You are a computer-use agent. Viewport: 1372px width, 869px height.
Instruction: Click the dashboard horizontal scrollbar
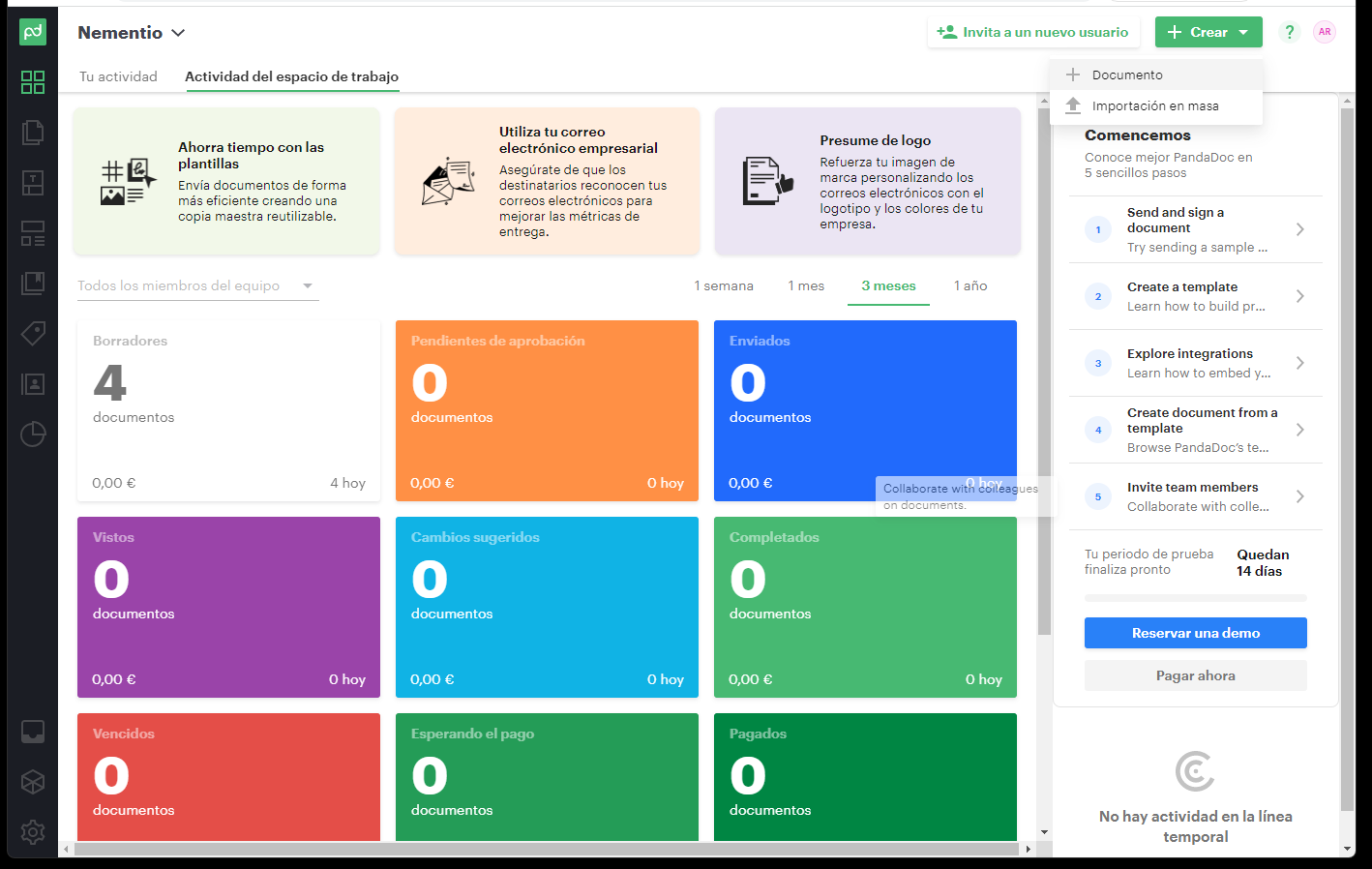[x=547, y=849]
